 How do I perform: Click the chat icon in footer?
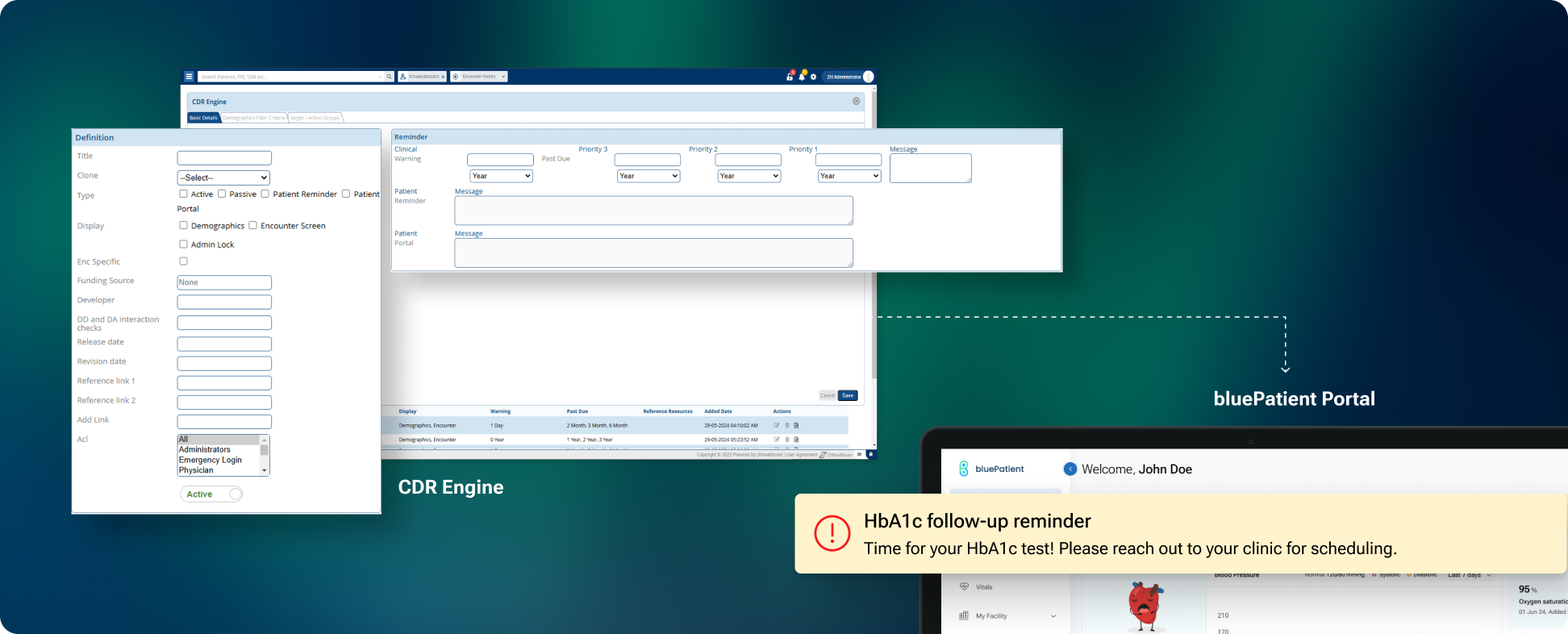859,454
